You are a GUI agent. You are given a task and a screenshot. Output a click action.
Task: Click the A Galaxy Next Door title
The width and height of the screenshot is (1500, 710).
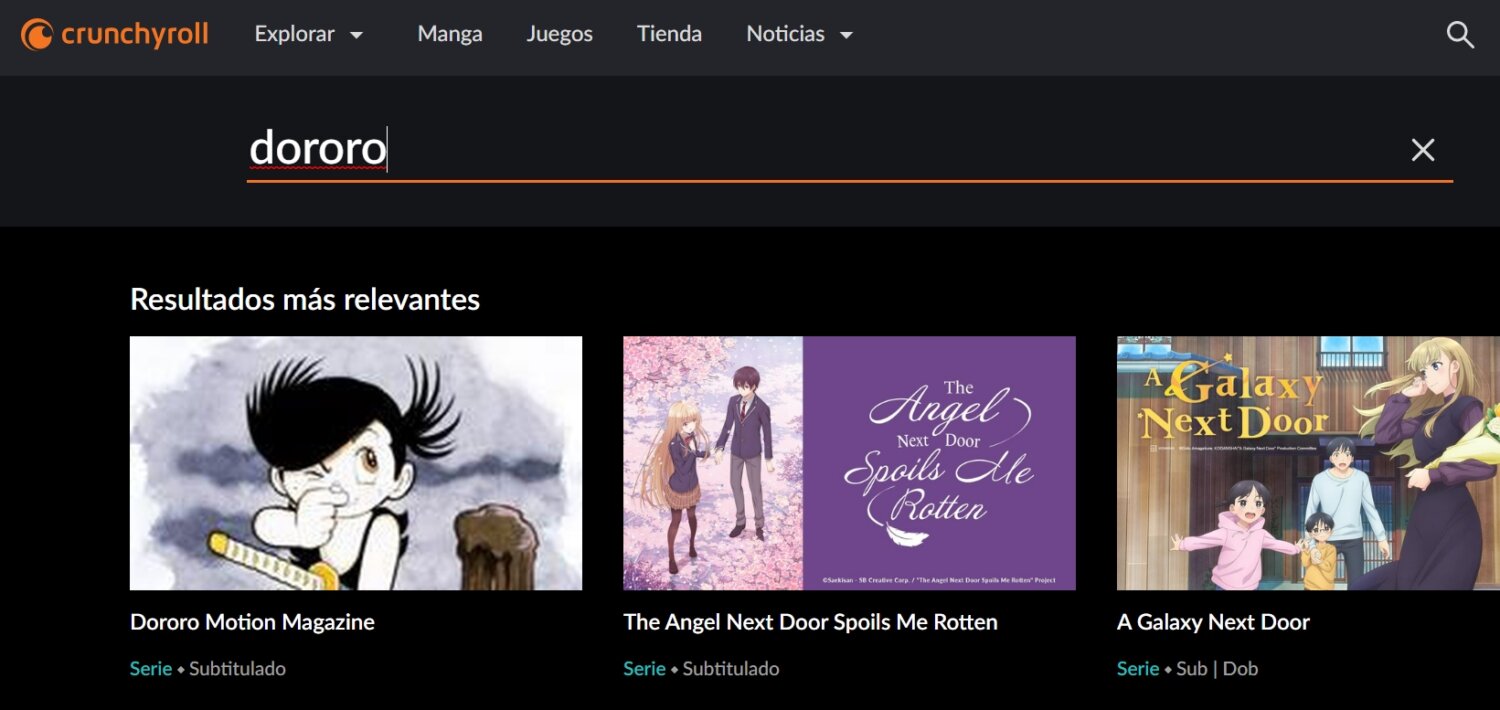click(x=1213, y=622)
